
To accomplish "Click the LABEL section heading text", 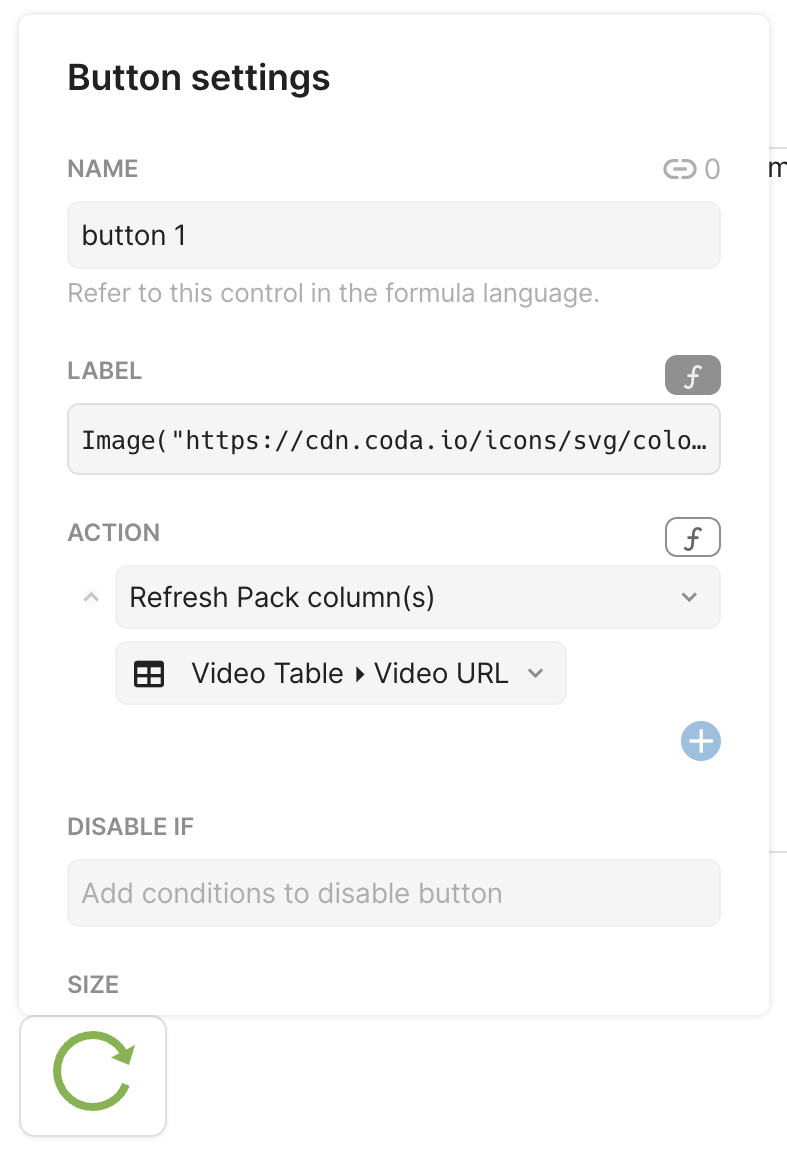I will (x=105, y=371).
